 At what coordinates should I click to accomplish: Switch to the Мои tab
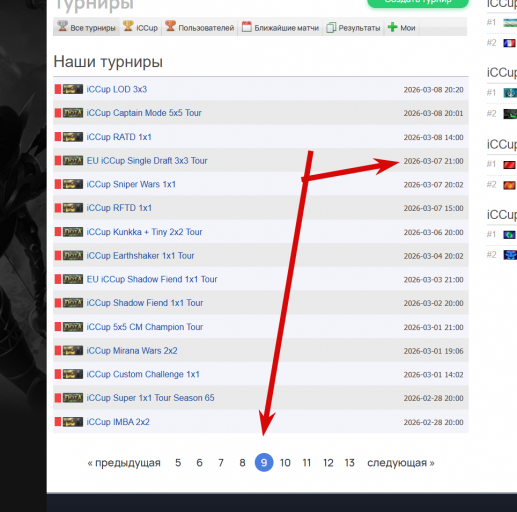tap(402, 27)
